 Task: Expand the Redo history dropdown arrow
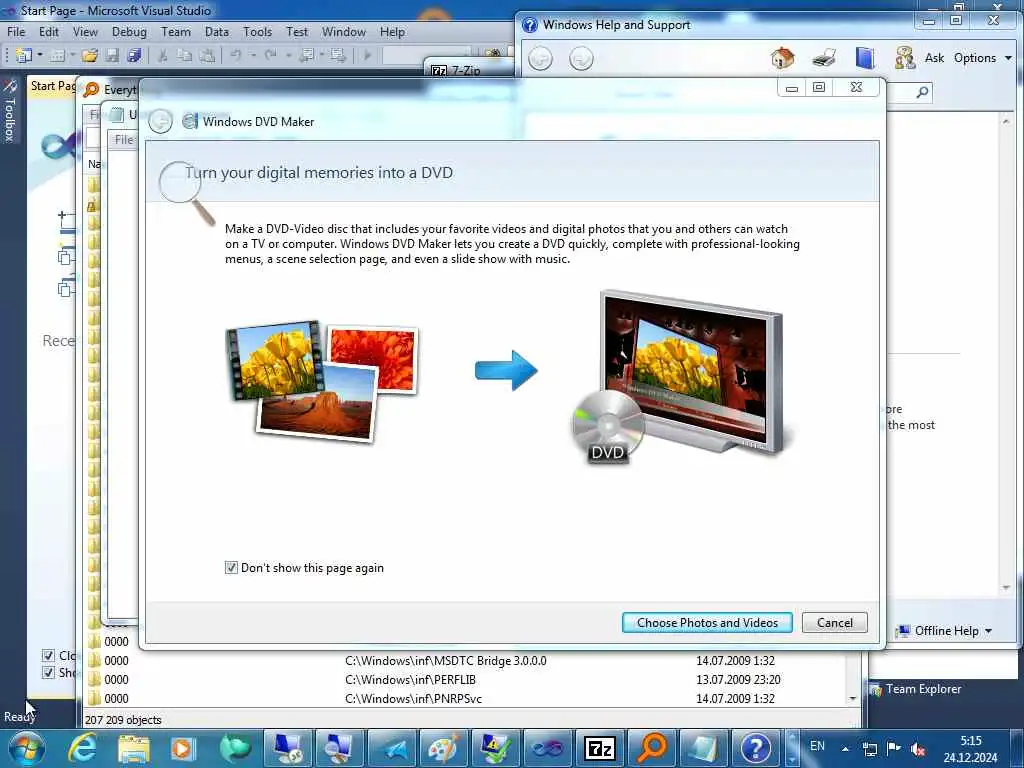[x=288, y=56]
